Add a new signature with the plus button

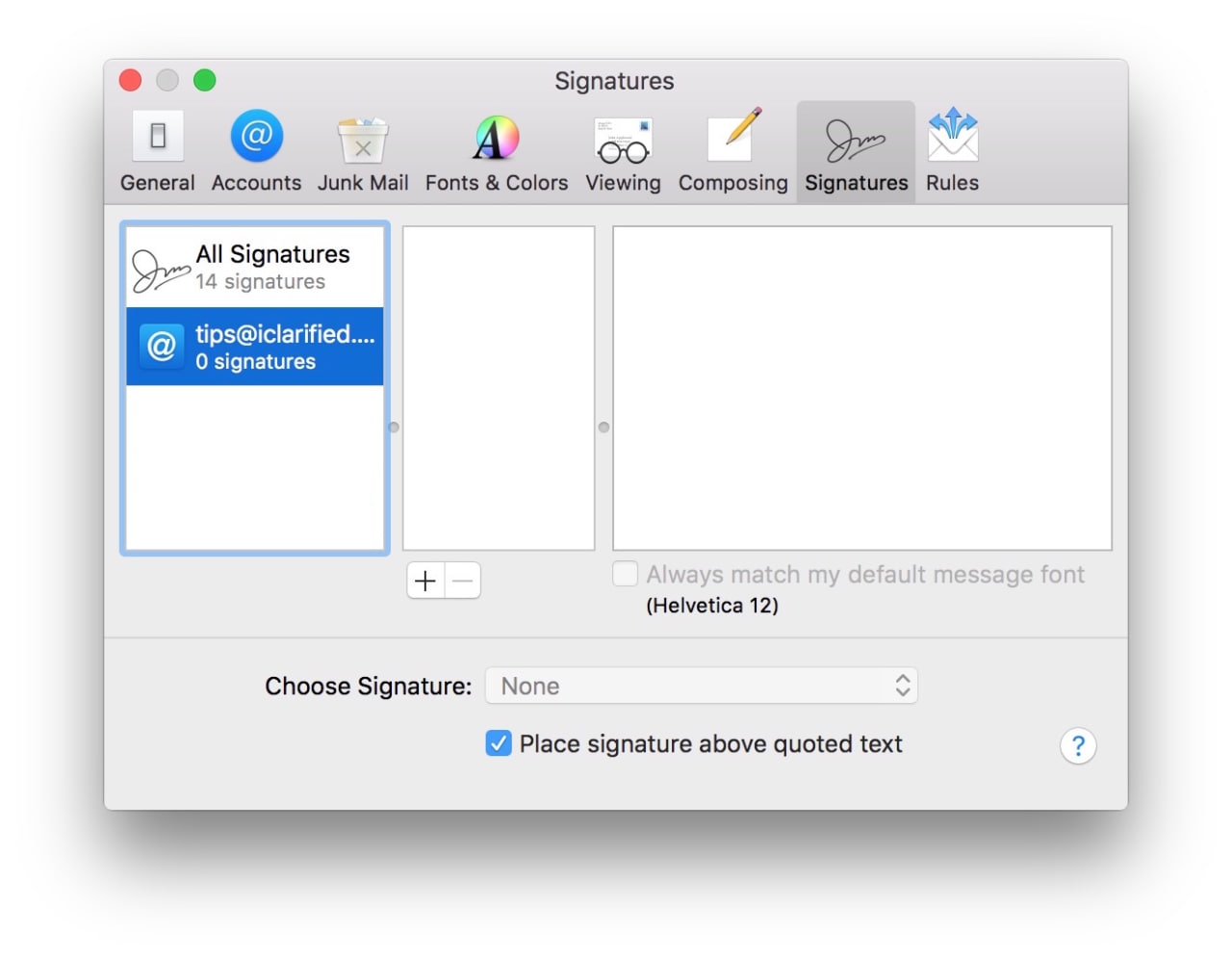click(x=424, y=581)
